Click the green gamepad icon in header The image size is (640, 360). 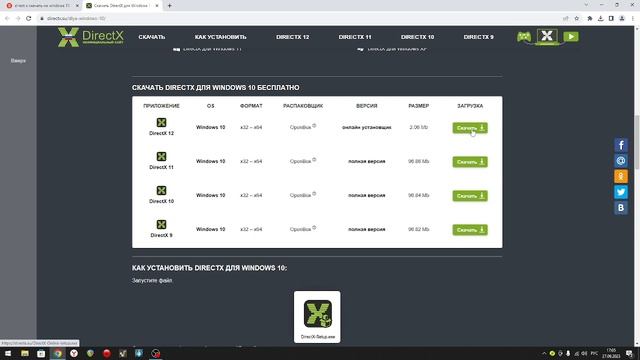click(x=524, y=37)
